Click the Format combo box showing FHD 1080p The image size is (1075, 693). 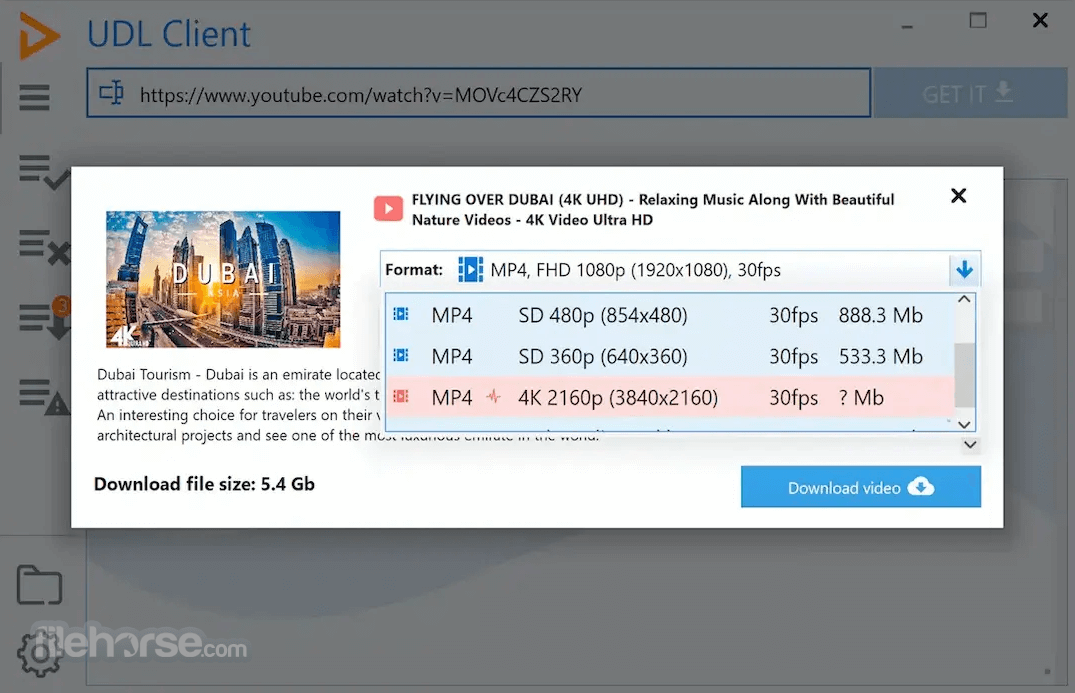point(680,269)
